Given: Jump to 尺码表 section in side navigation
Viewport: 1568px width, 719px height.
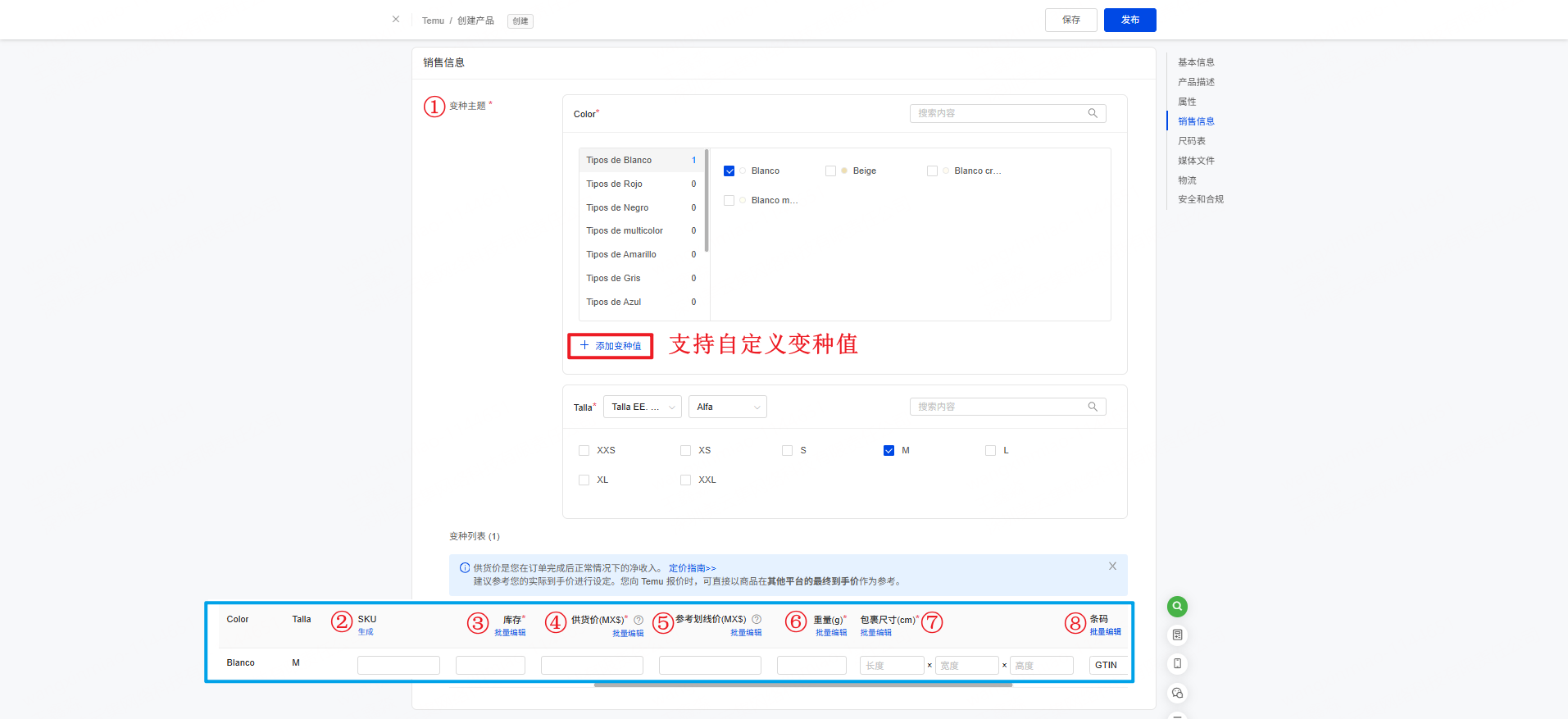Looking at the screenshot, I should pyautogui.click(x=1191, y=141).
